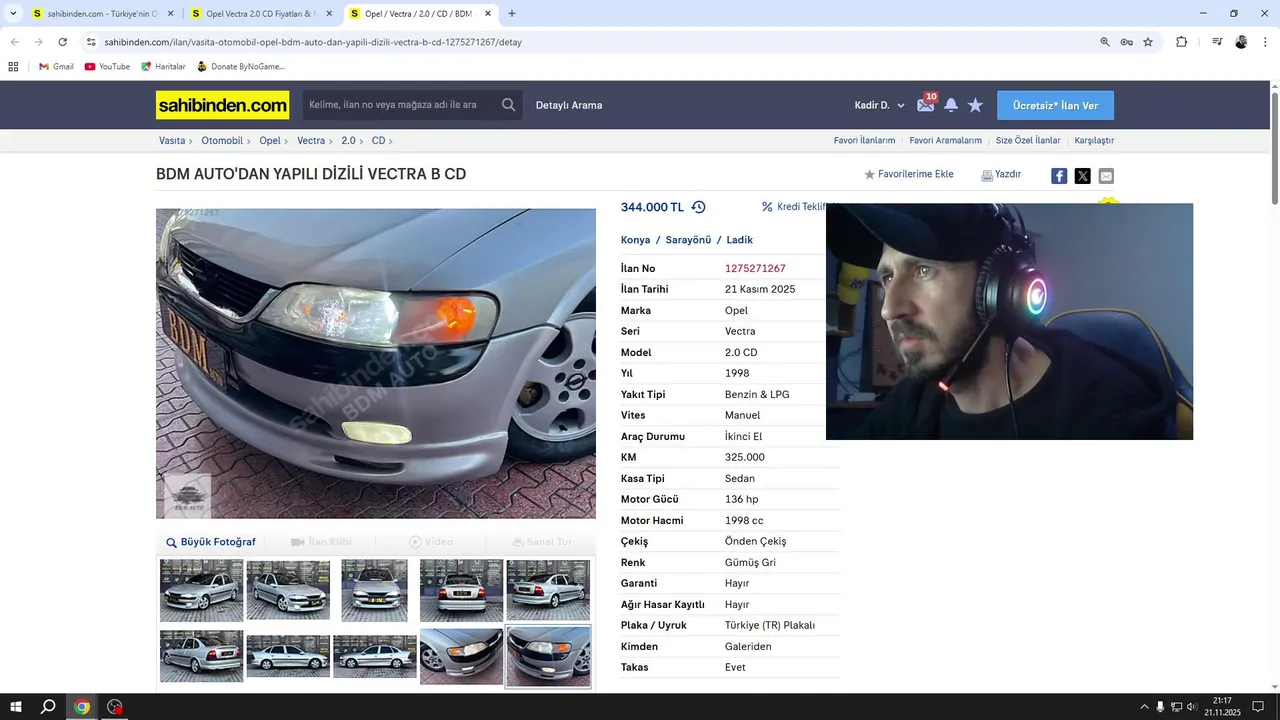1280x720 pixels.
Task: Open Detaylı Arama link
Action: point(569,105)
